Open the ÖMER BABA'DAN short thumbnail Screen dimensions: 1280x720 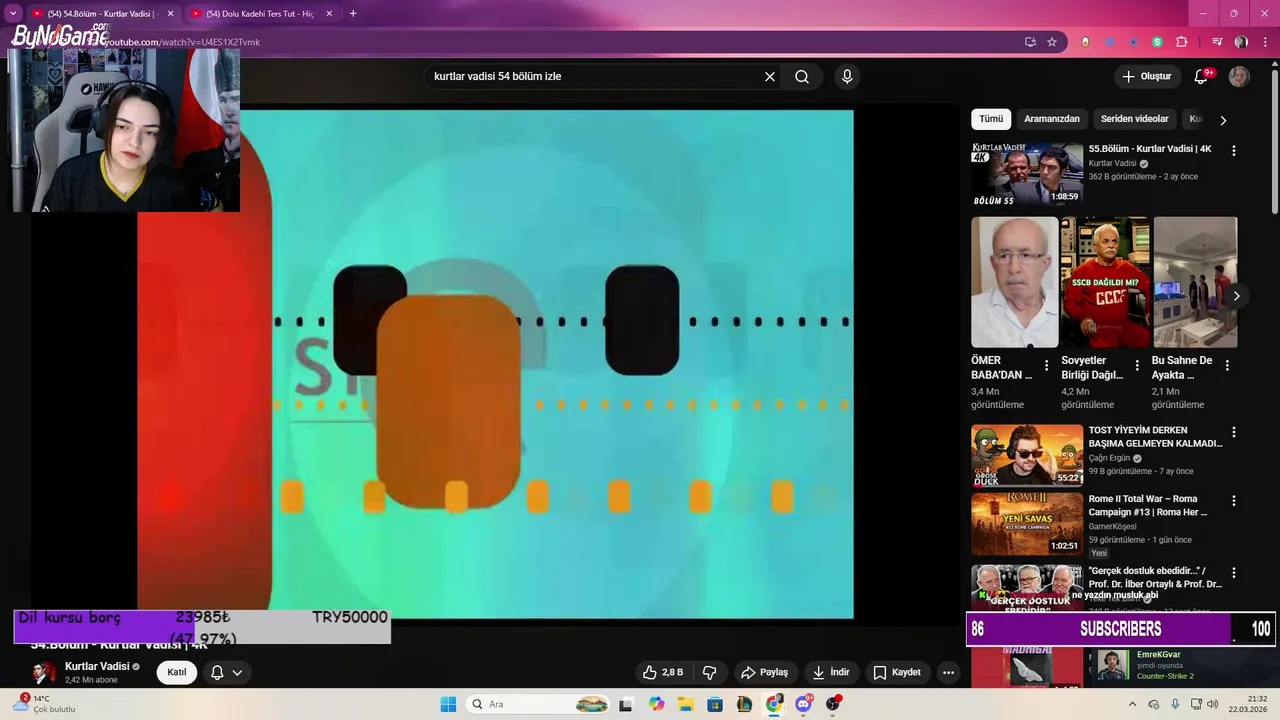(1014, 282)
